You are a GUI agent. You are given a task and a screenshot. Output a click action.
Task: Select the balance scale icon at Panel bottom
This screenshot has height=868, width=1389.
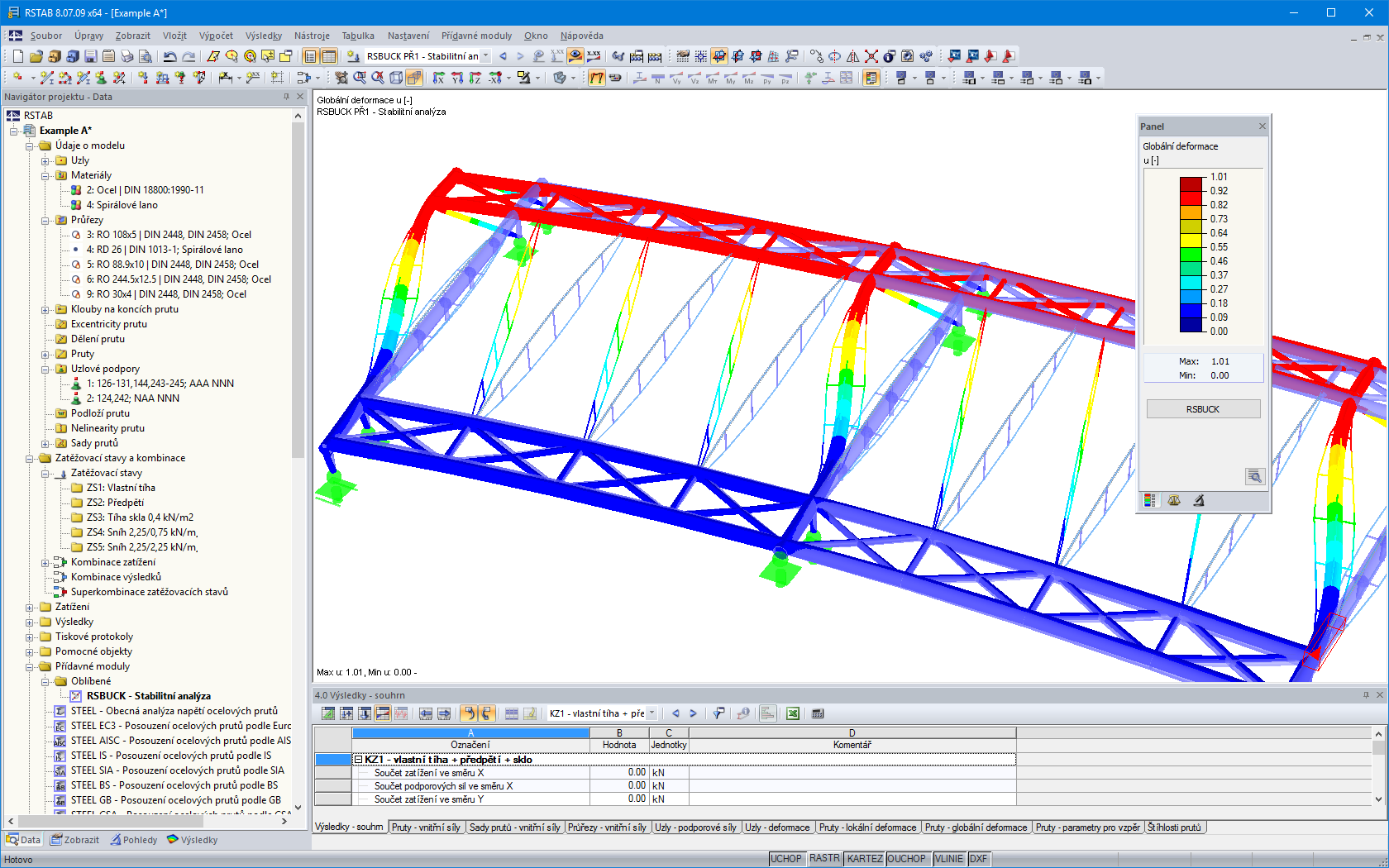1174,500
